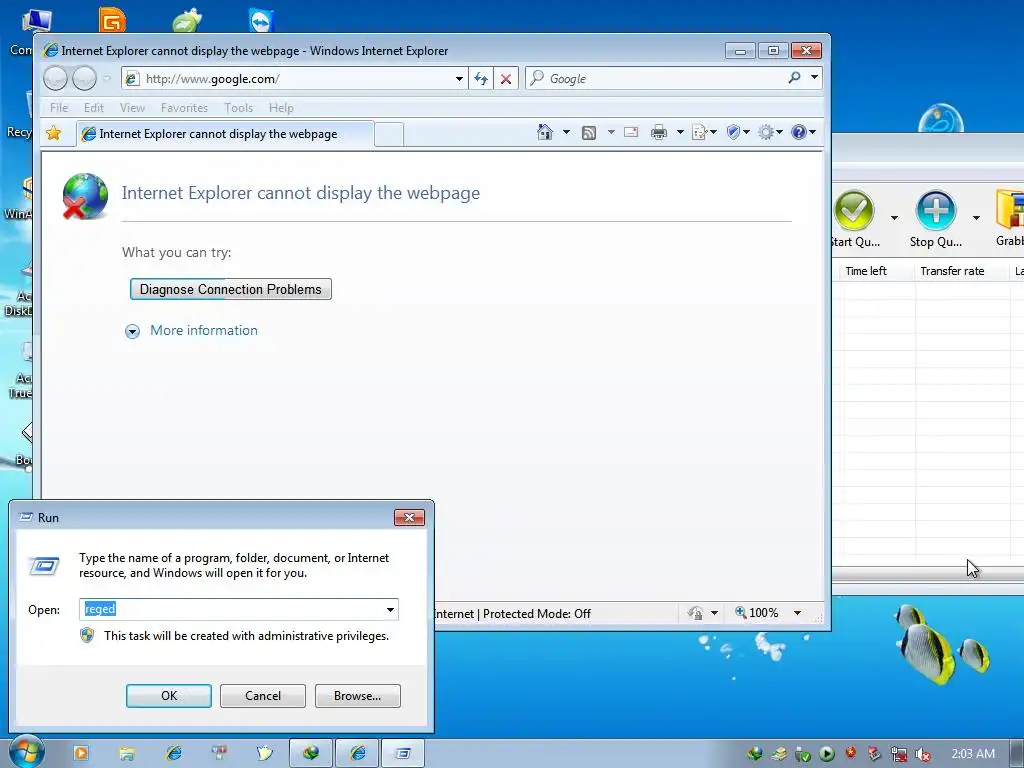Viewport: 1024px width, 768px height.
Task: Expand the Run dialog Open combo dropdown
Action: tap(390, 610)
